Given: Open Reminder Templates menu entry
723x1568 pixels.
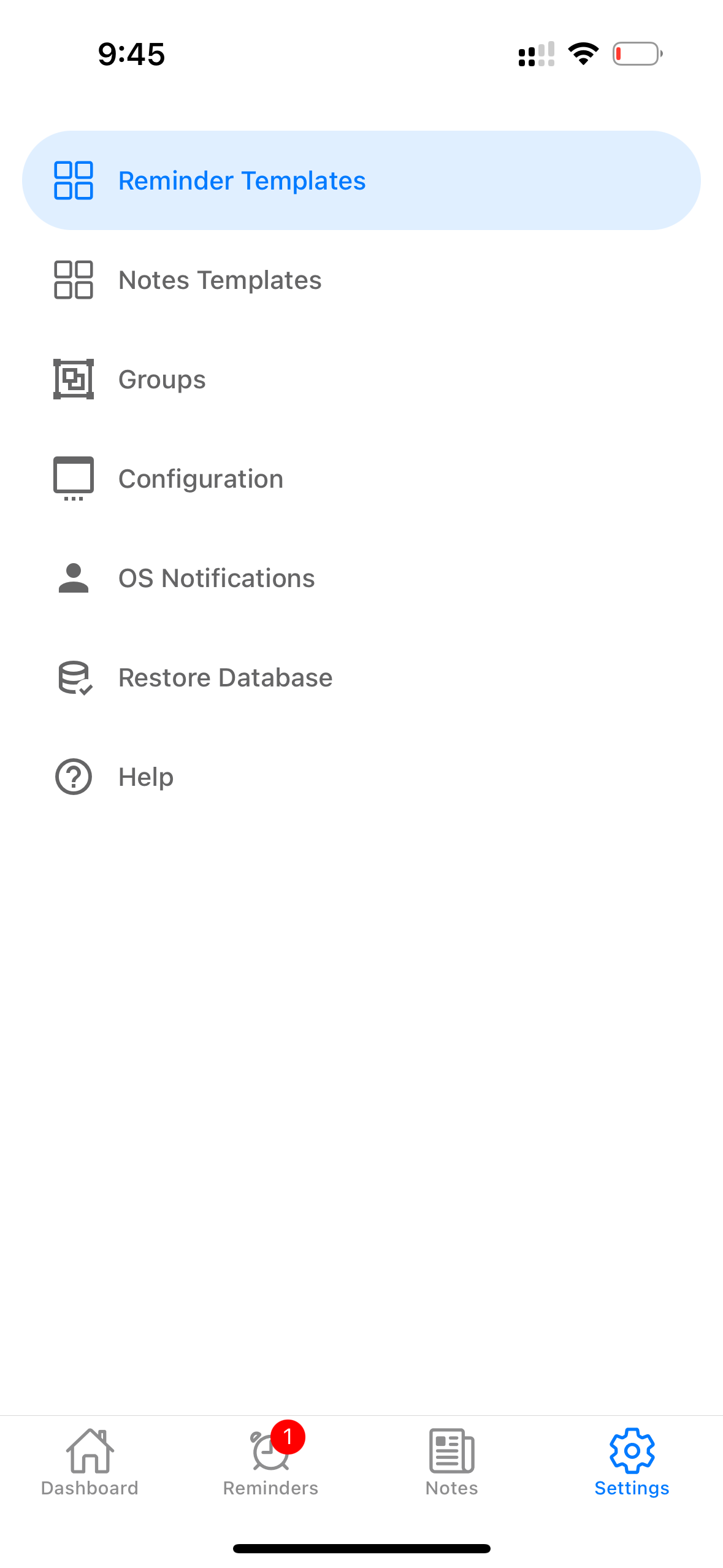Looking at the screenshot, I should pyautogui.click(x=242, y=181).
